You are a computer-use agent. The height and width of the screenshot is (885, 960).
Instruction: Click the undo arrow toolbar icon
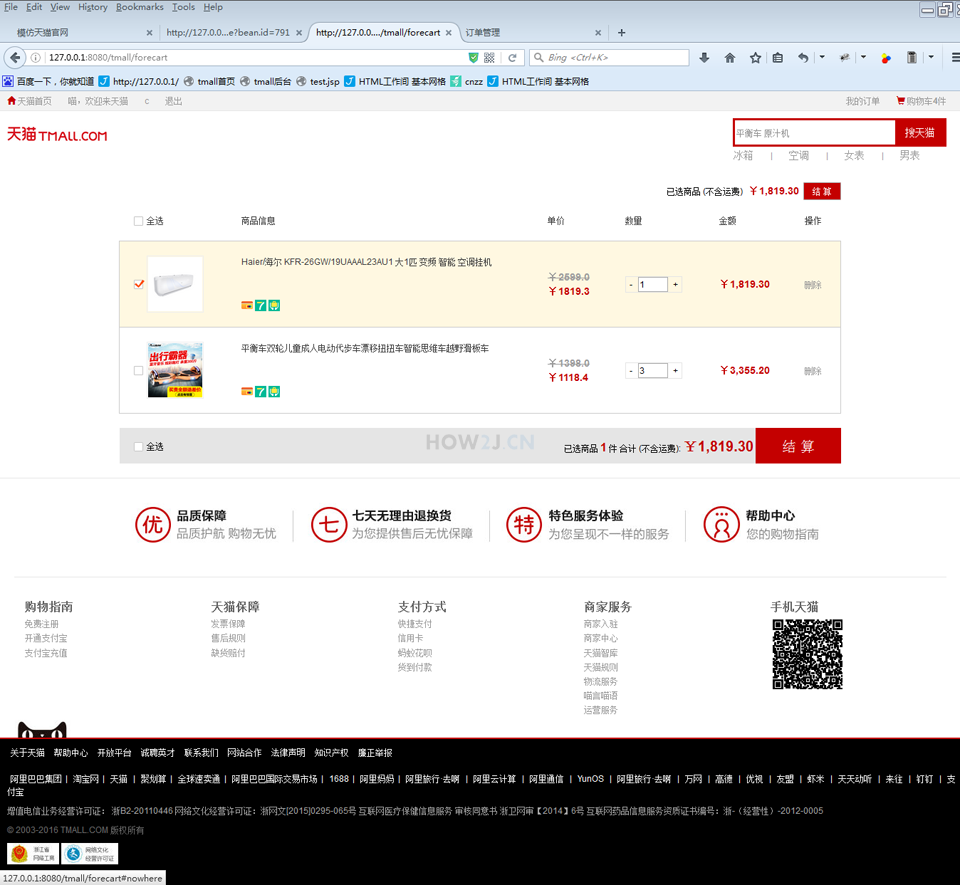click(x=803, y=58)
